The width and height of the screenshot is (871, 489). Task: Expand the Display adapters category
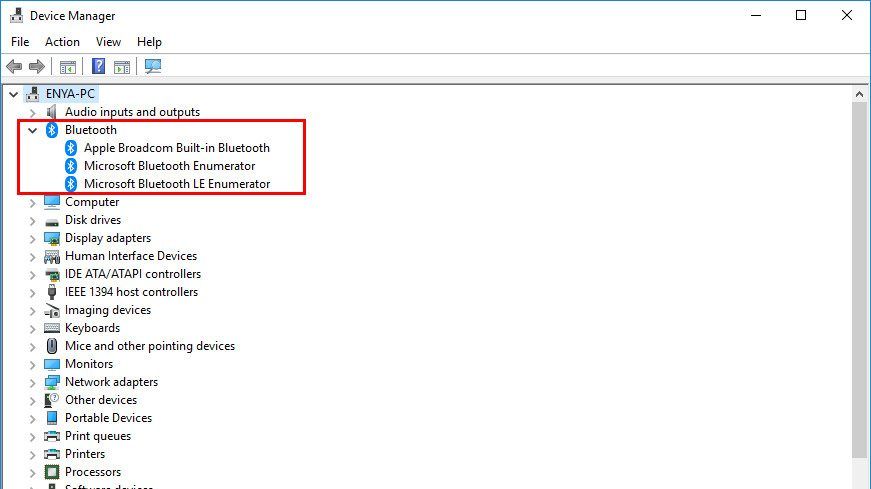click(x=33, y=238)
